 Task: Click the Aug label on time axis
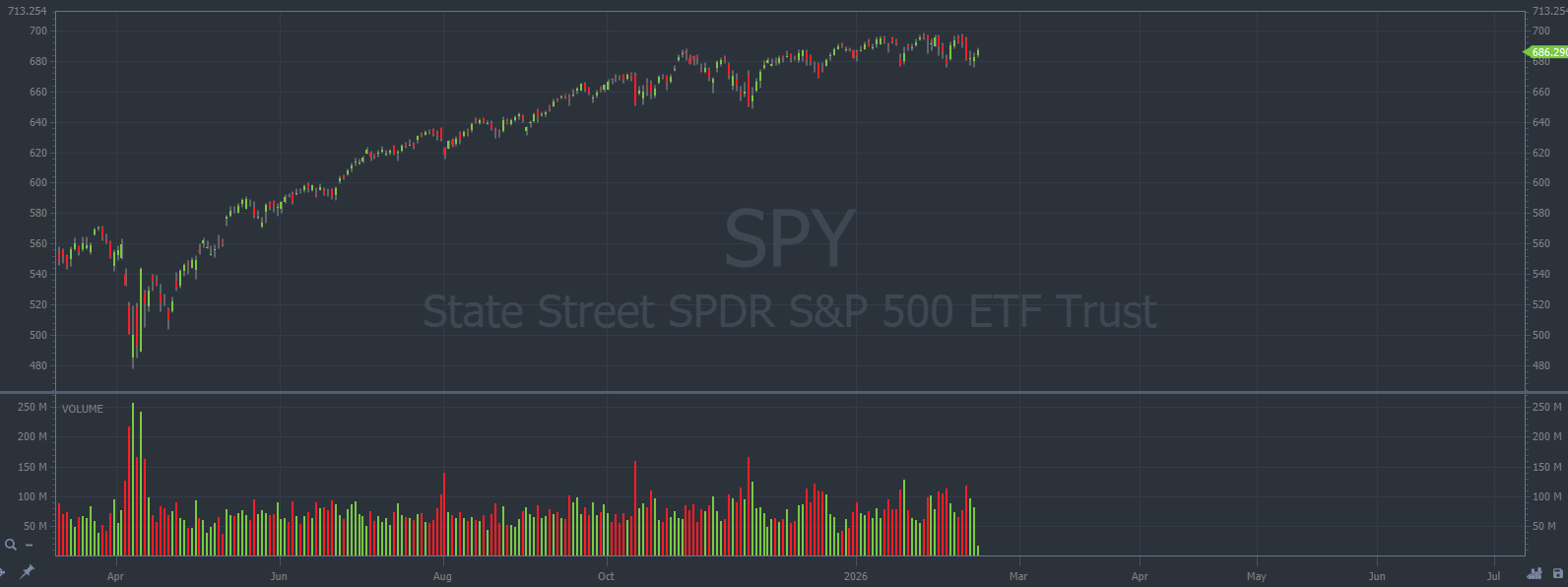click(442, 576)
